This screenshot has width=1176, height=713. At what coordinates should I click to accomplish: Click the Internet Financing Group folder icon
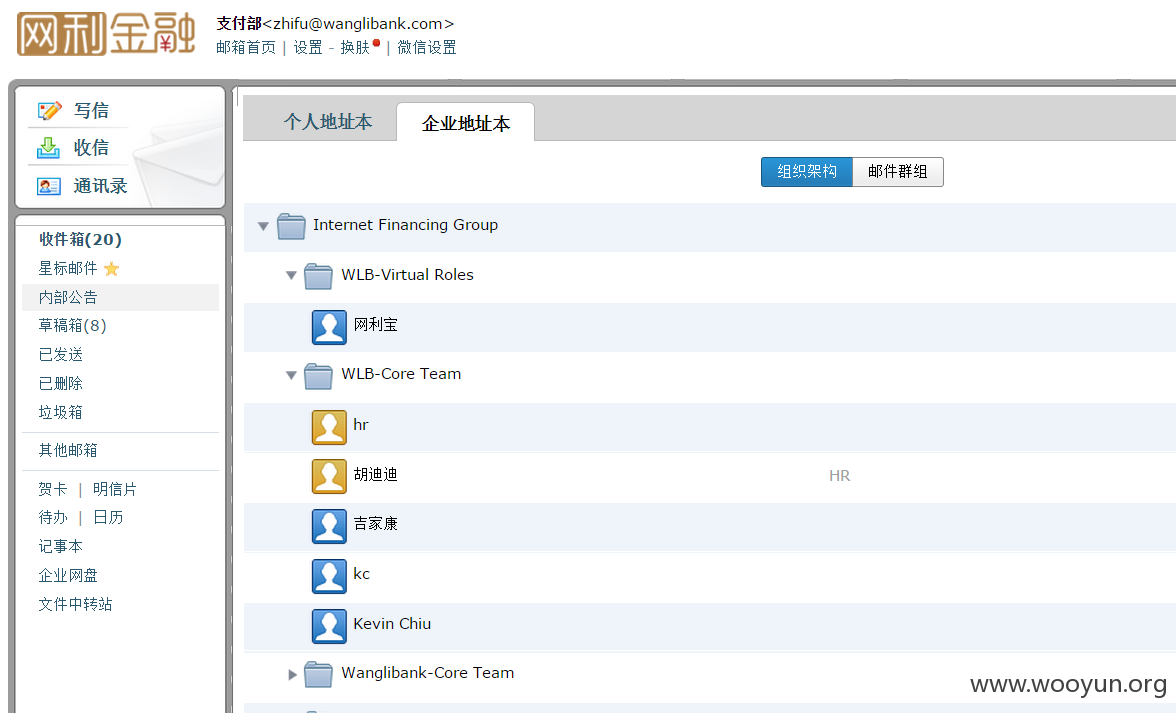(291, 226)
